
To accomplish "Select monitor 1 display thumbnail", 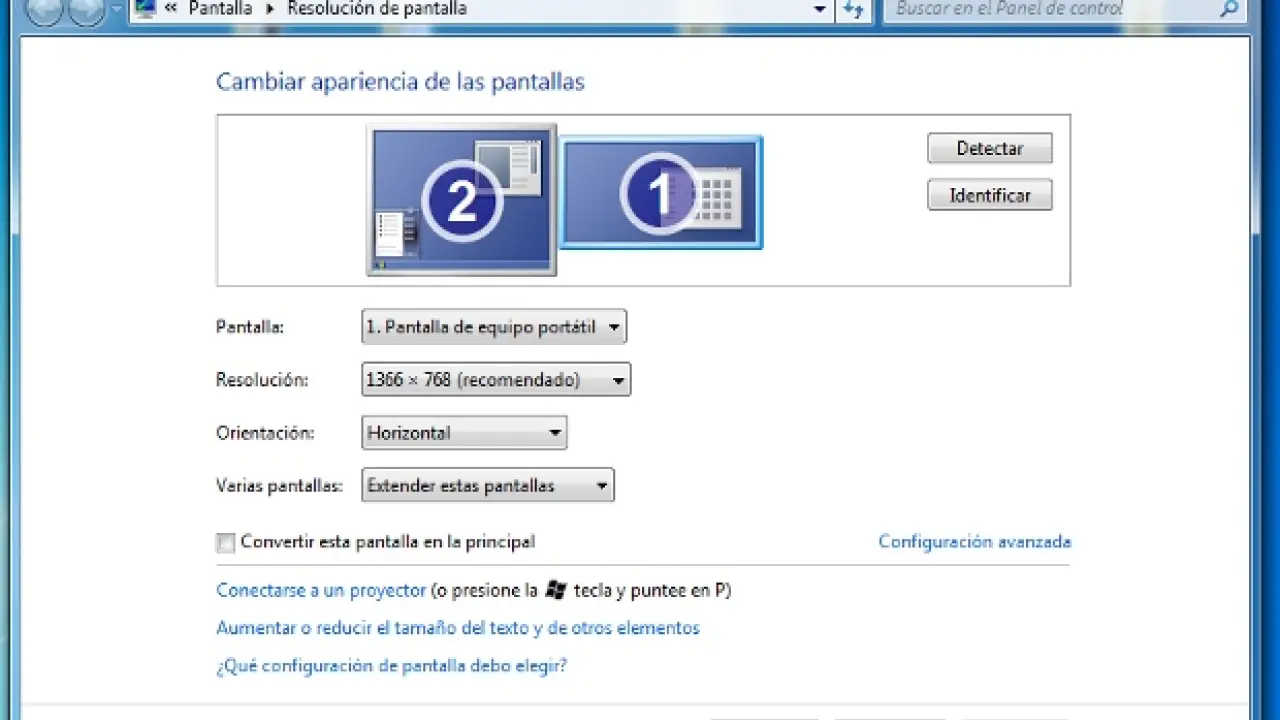I will pos(660,192).
